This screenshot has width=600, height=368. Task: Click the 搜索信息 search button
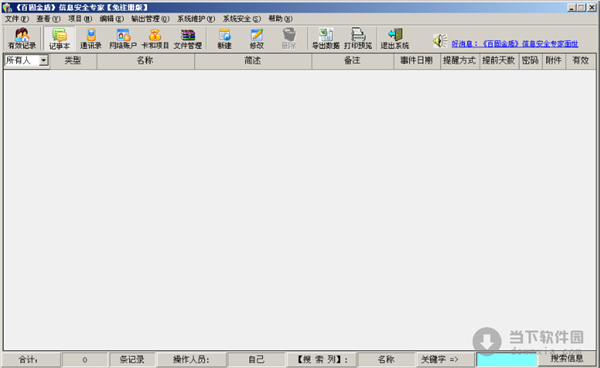[x=567, y=358]
